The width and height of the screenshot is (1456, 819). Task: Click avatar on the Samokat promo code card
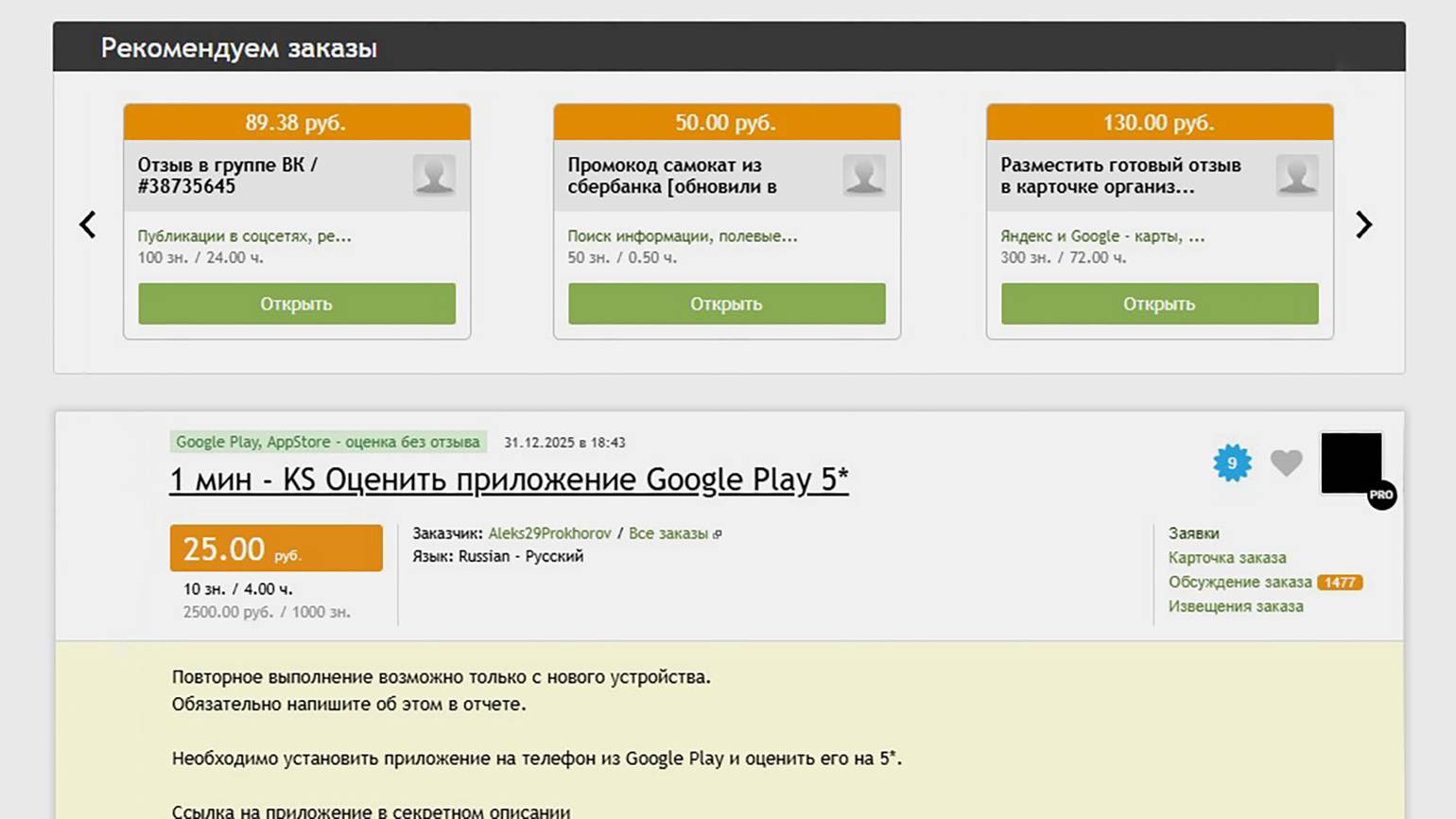[x=864, y=176]
